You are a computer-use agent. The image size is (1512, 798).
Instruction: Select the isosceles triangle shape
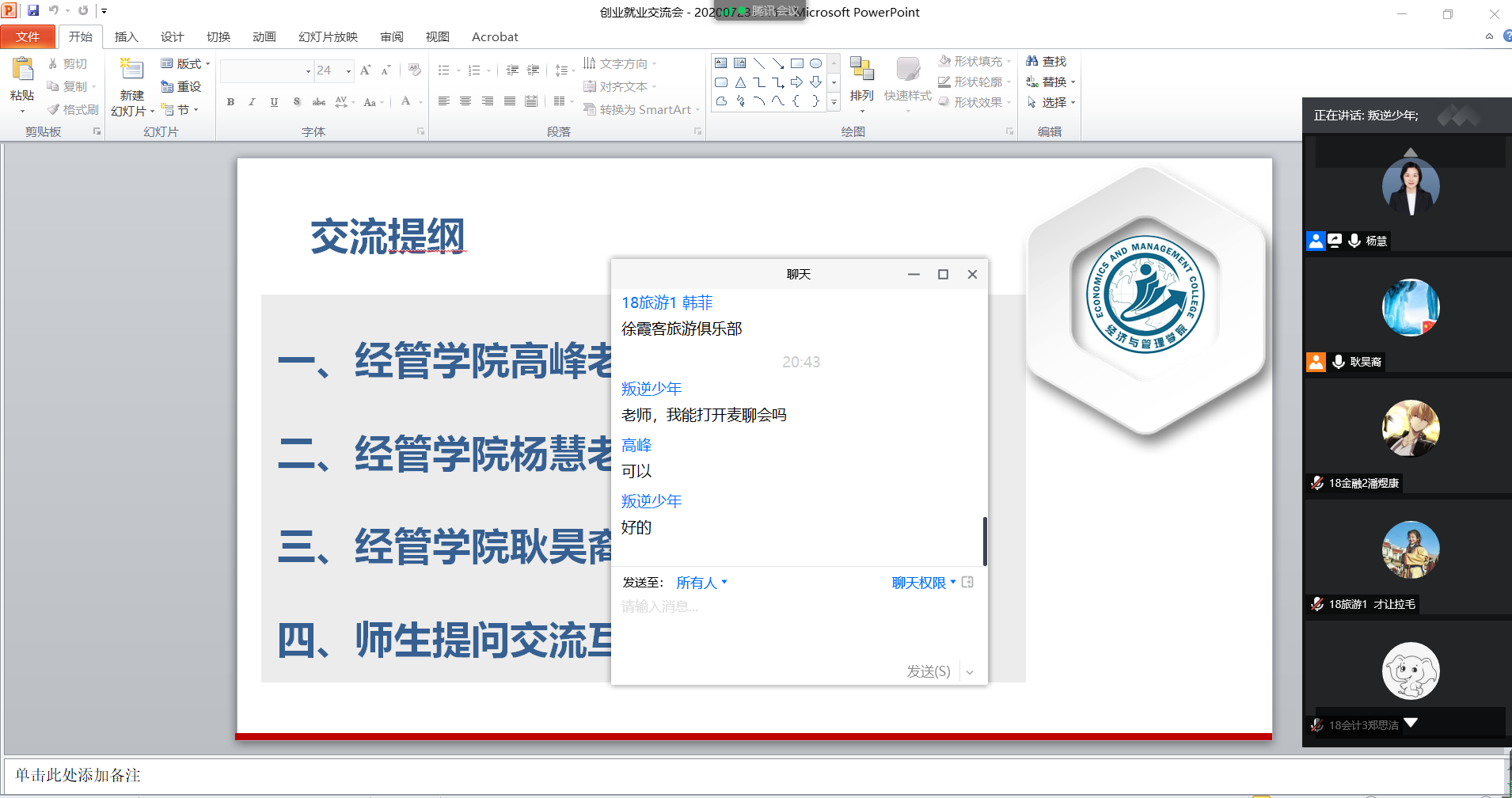click(x=740, y=82)
